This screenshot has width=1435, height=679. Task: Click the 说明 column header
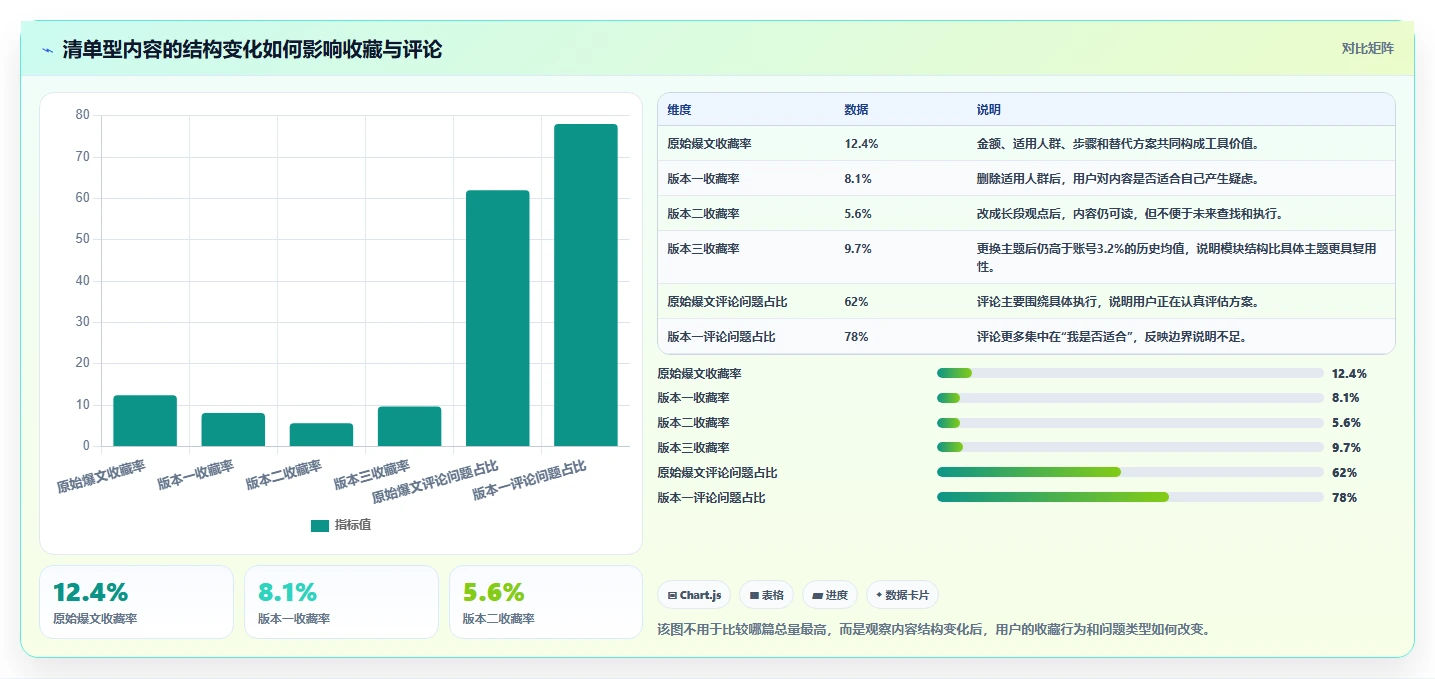(989, 110)
